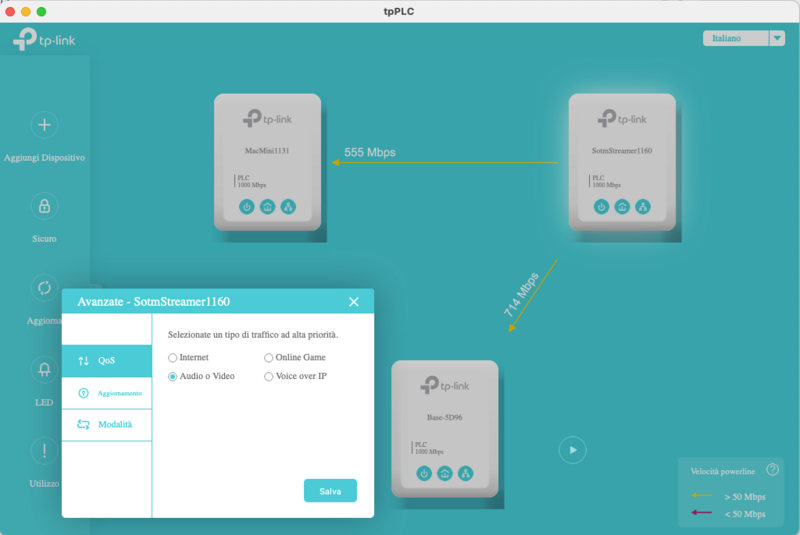Select the Internet traffic priority option

(173, 357)
